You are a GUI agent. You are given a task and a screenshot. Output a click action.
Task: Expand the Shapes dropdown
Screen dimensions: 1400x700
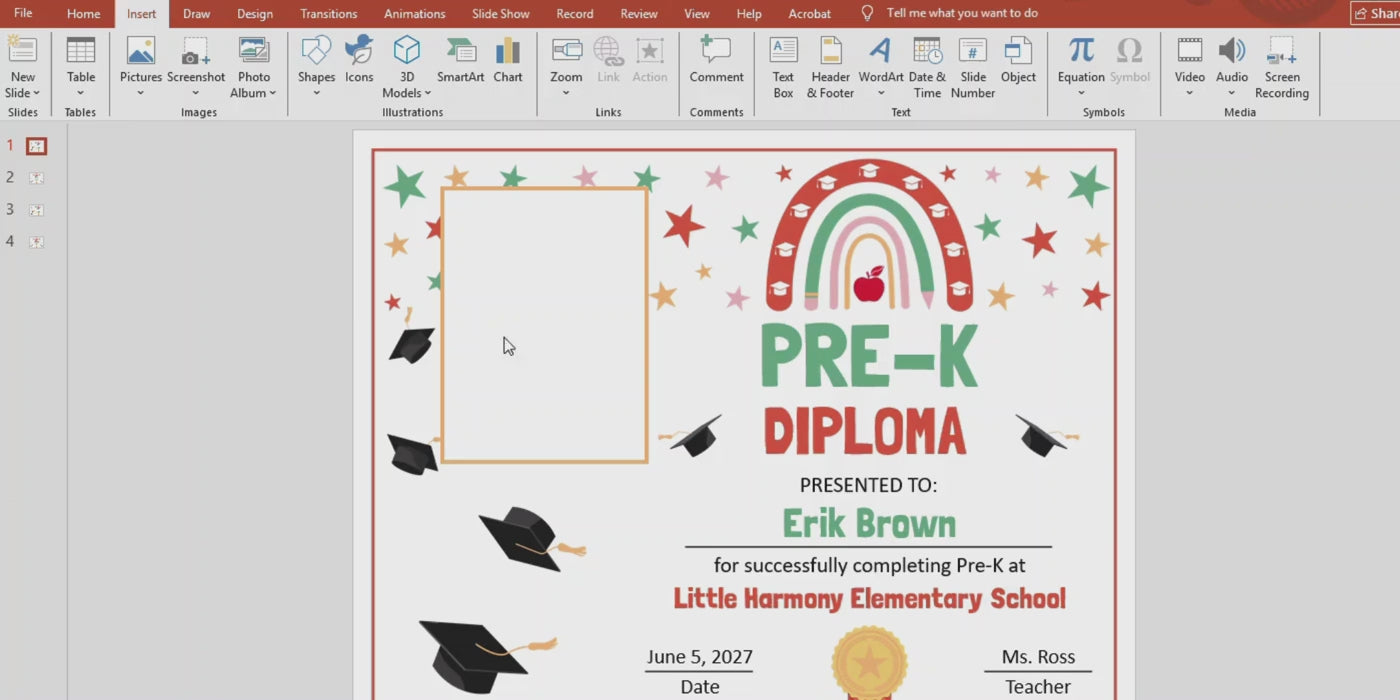(316, 93)
